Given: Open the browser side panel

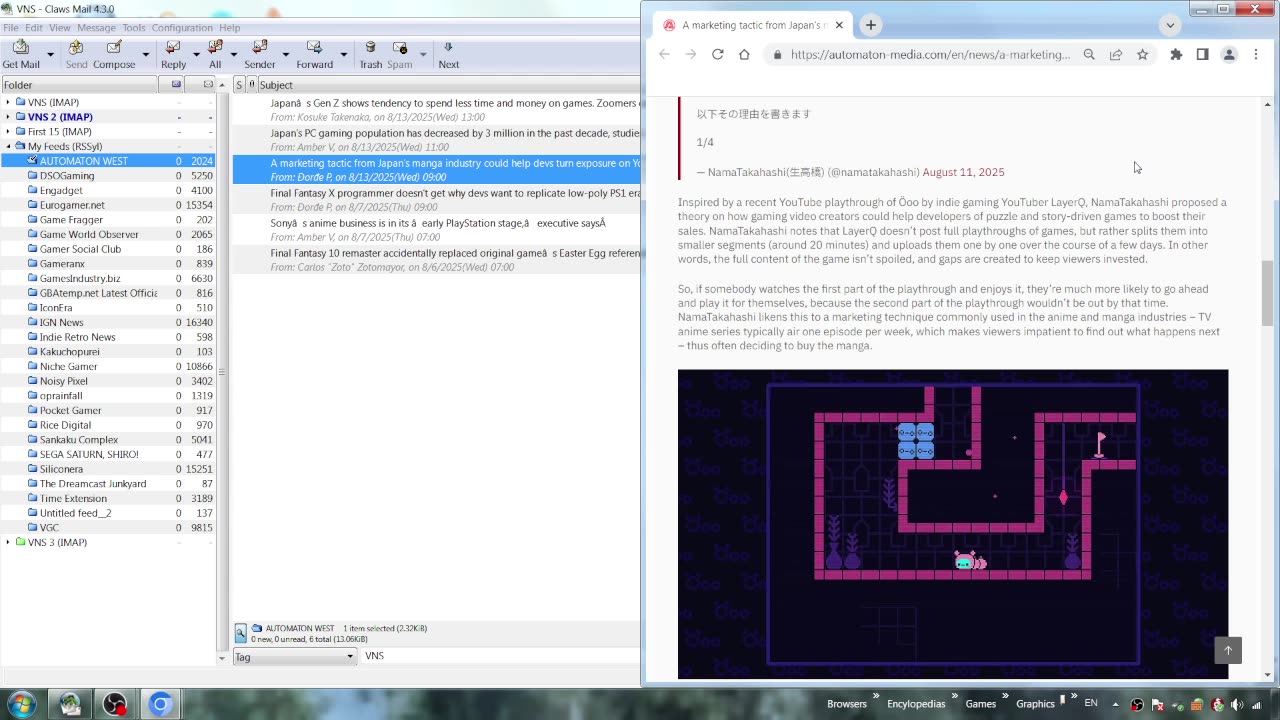Looking at the screenshot, I should 1202,55.
